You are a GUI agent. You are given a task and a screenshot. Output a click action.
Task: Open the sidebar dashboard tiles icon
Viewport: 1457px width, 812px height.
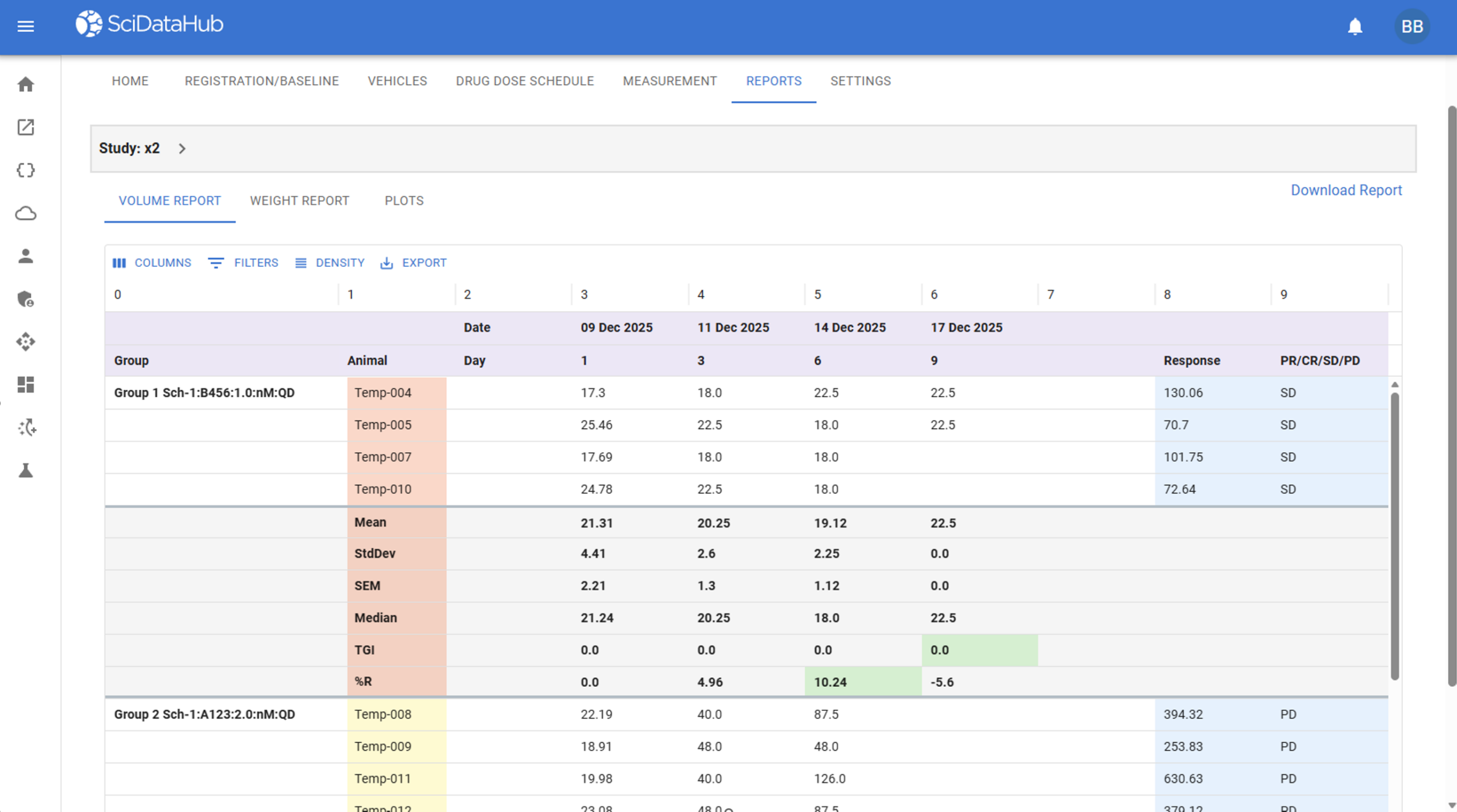coord(26,385)
